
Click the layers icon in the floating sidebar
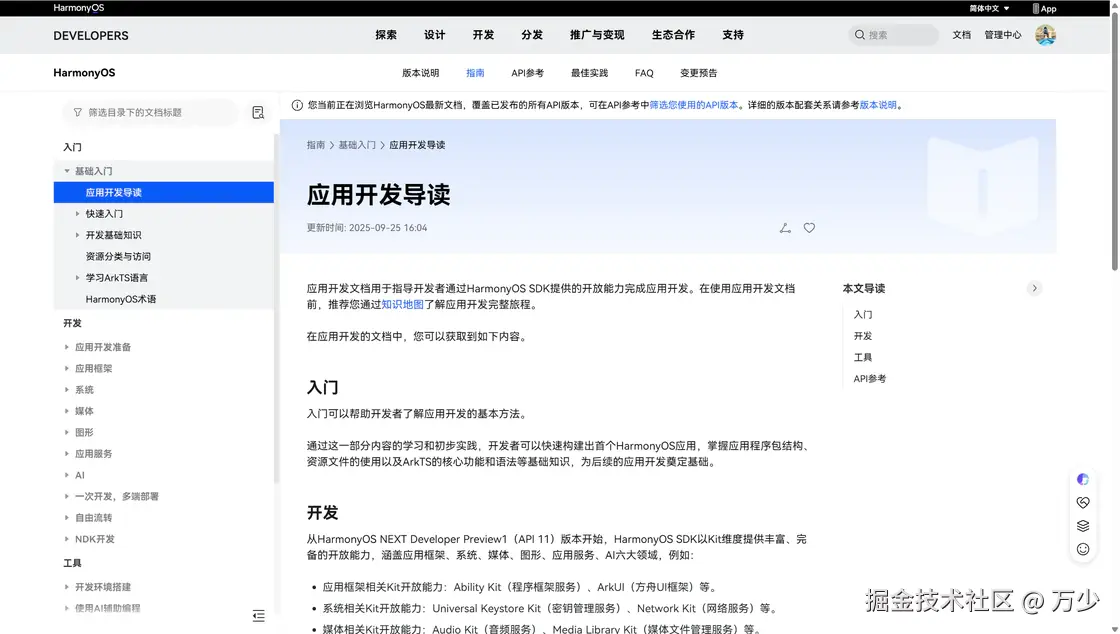click(x=1082, y=525)
